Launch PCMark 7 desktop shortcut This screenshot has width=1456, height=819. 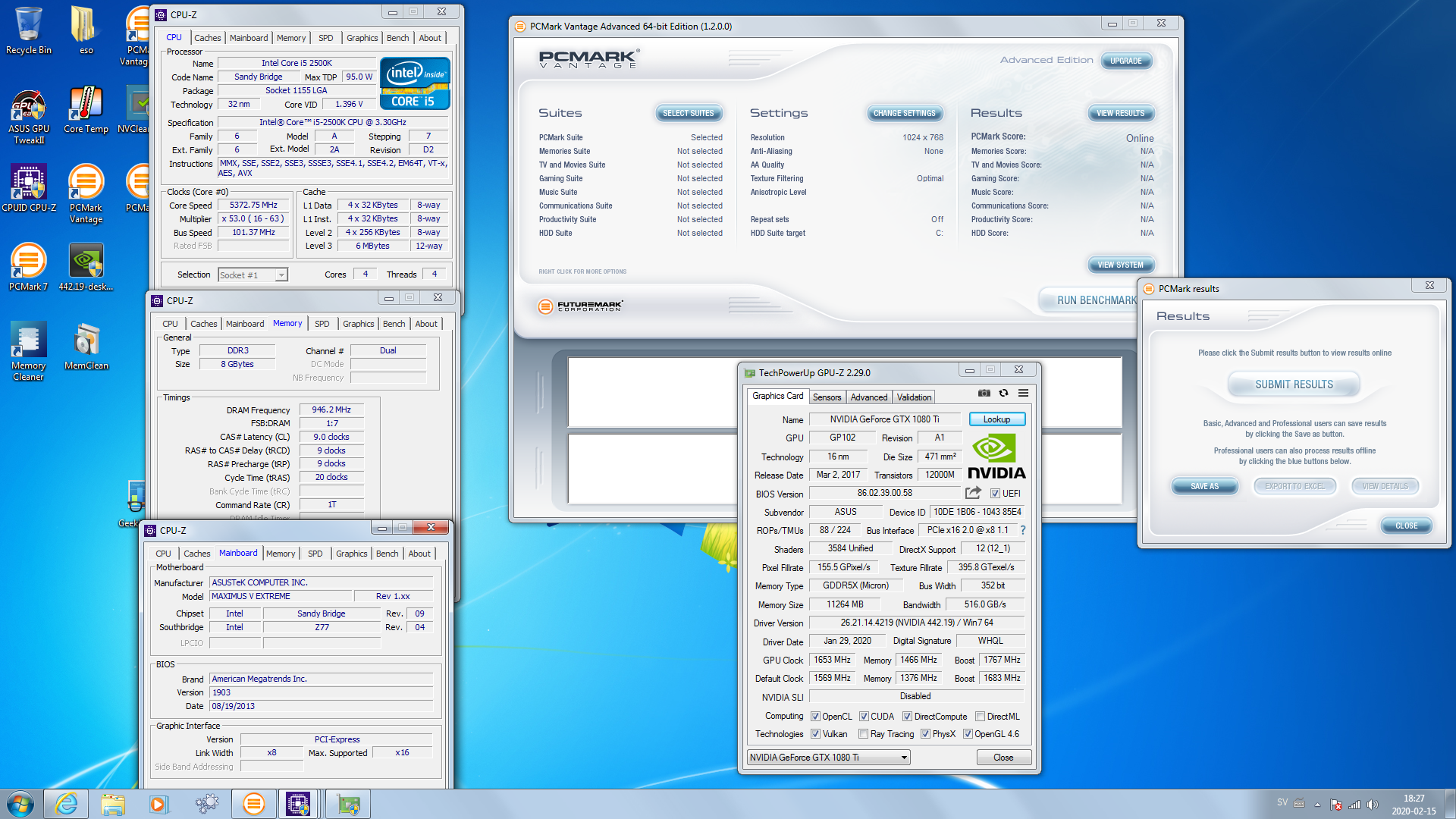click(x=29, y=267)
